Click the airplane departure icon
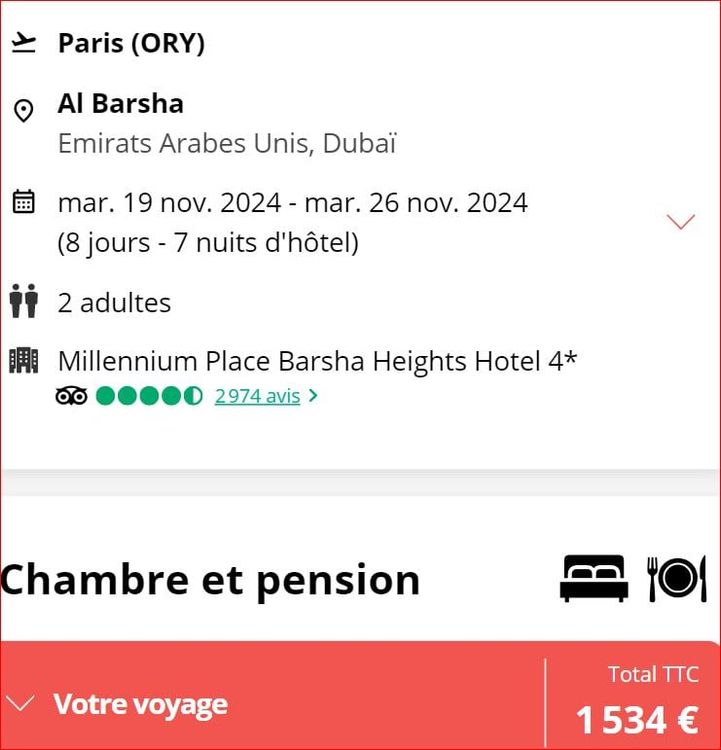The image size is (721, 750). pos(23,43)
